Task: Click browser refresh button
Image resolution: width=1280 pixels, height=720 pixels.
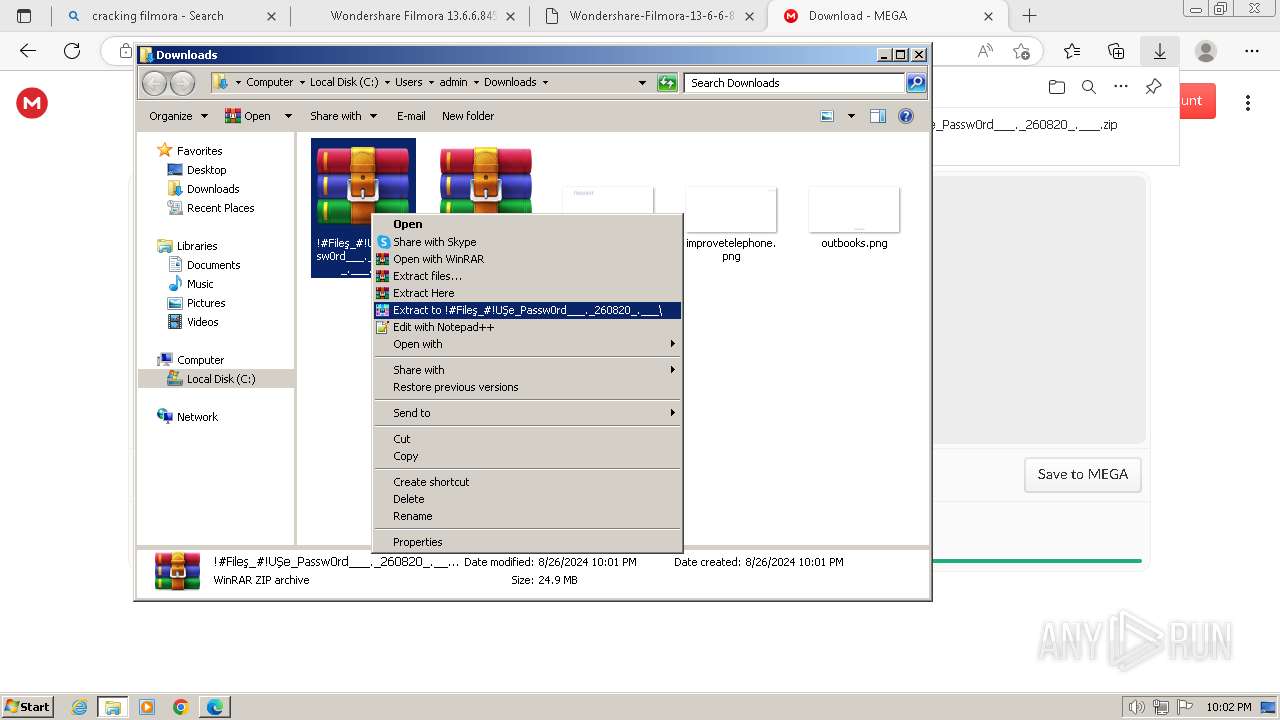Action: [x=72, y=51]
